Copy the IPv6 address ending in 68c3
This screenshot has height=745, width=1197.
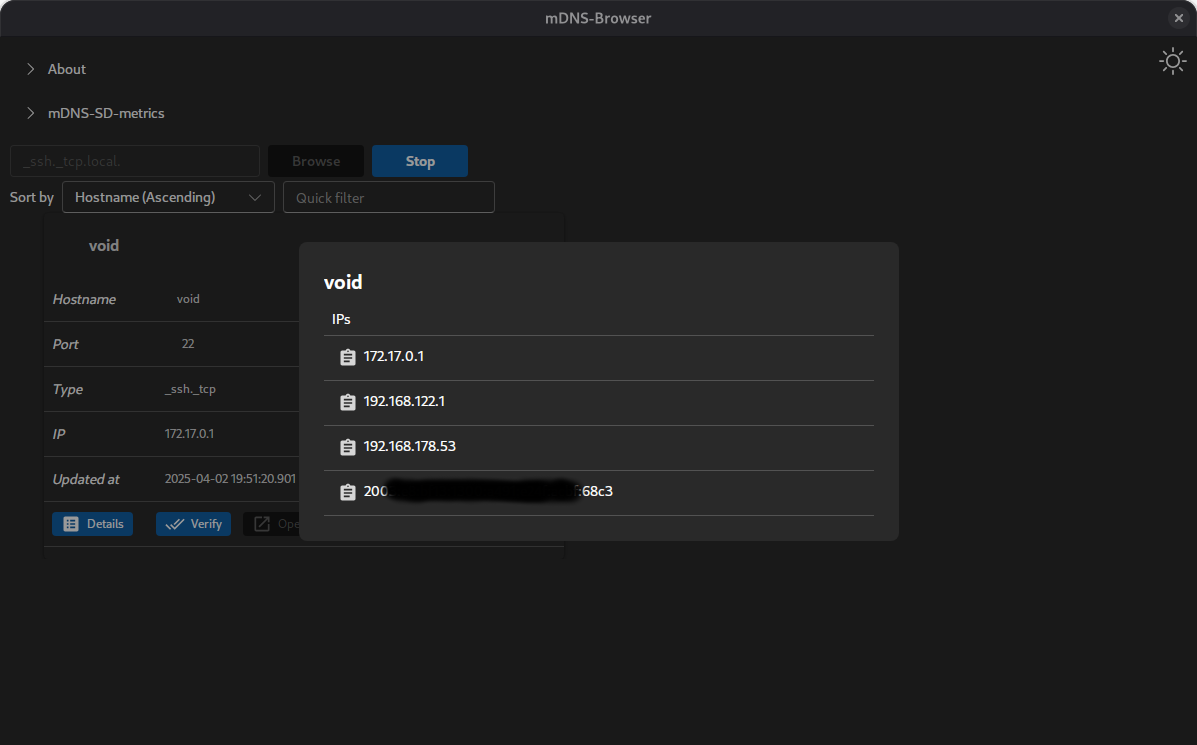347,492
